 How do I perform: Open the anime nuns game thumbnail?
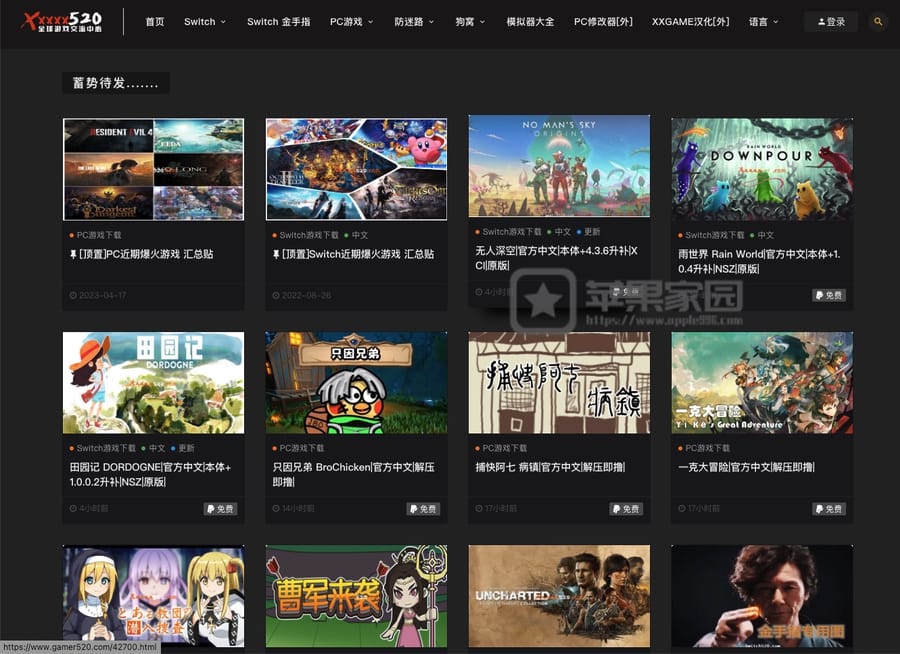[x=153, y=596]
